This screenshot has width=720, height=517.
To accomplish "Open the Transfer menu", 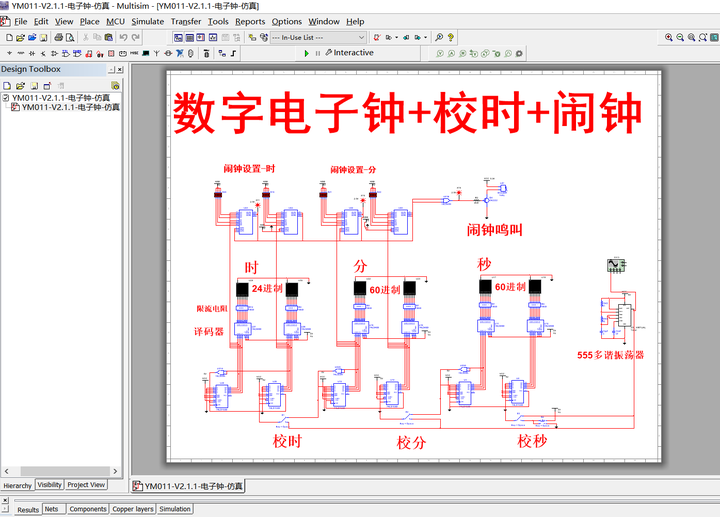I will (186, 22).
